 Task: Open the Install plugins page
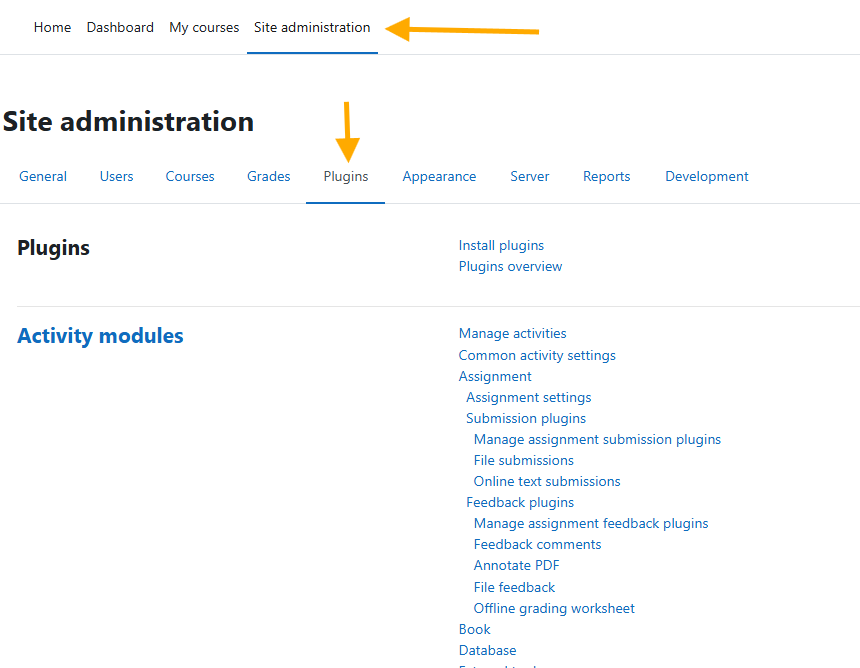click(501, 245)
